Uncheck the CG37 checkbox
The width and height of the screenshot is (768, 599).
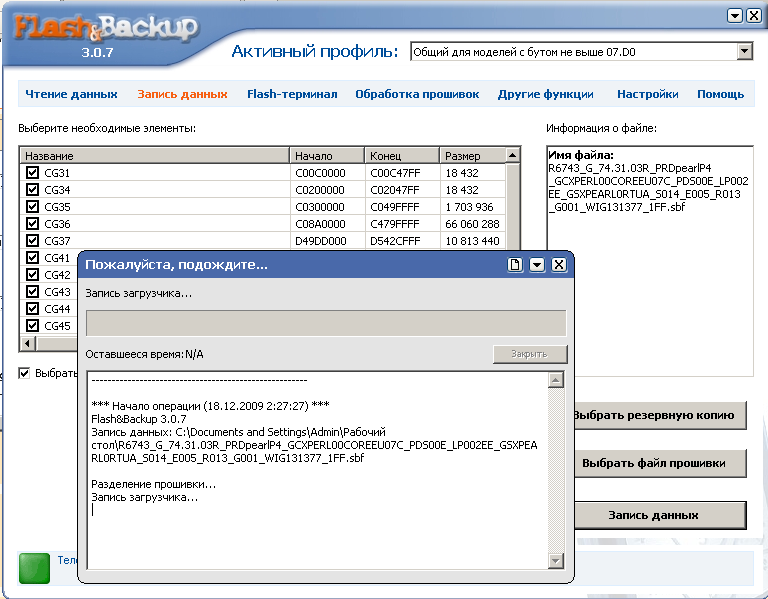[x=32, y=240]
